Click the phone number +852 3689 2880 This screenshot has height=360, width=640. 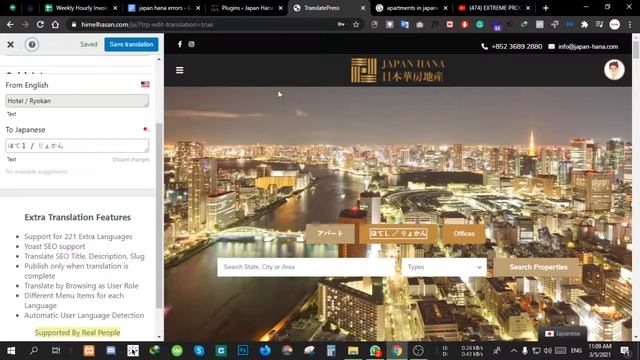tap(517, 47)
